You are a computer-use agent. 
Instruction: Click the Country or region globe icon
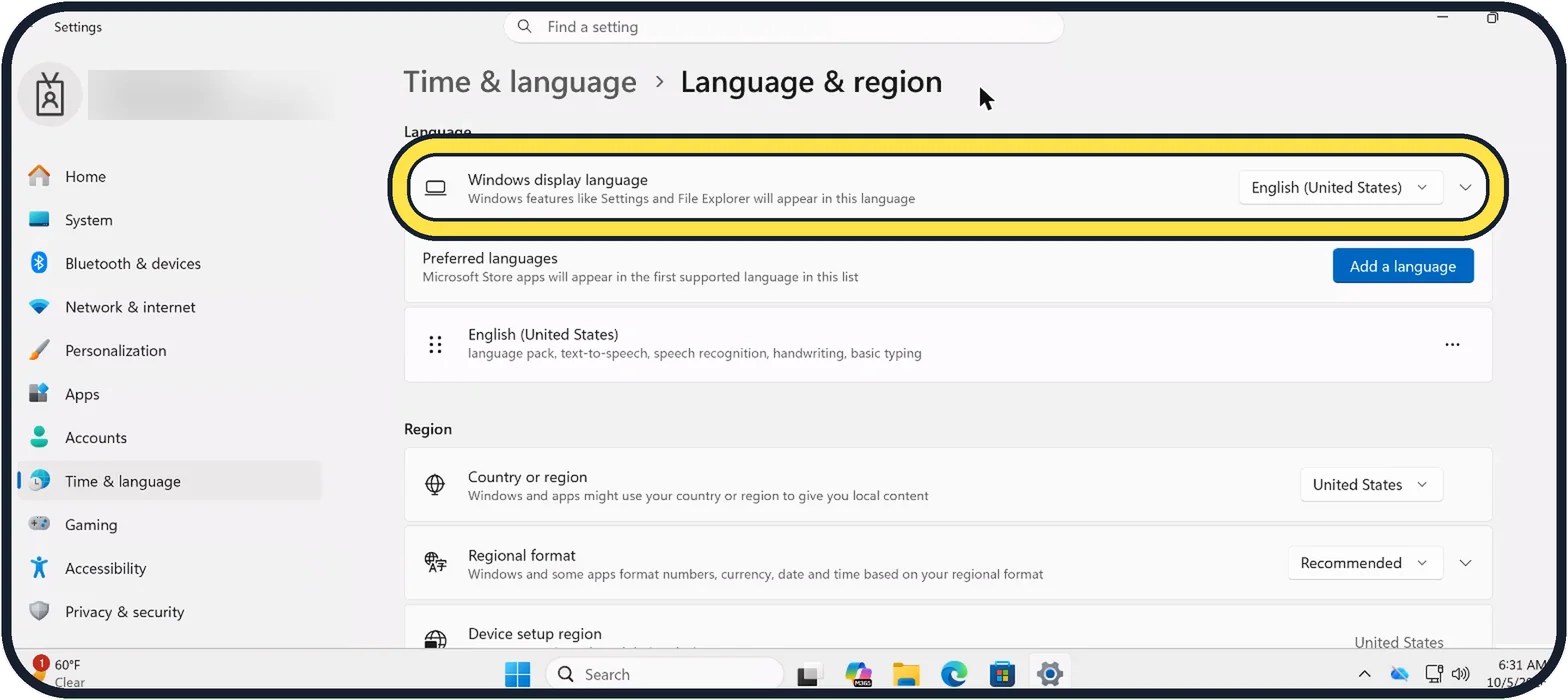click(435, 485)
